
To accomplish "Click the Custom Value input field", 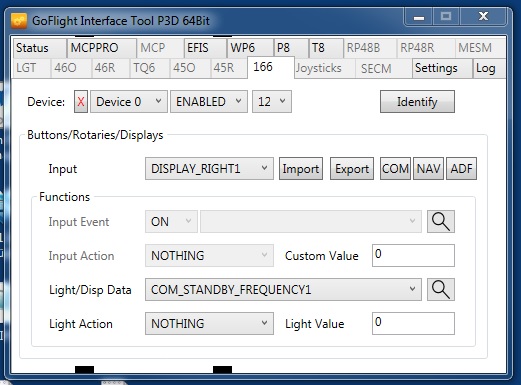I will click(x=413, y=256).
